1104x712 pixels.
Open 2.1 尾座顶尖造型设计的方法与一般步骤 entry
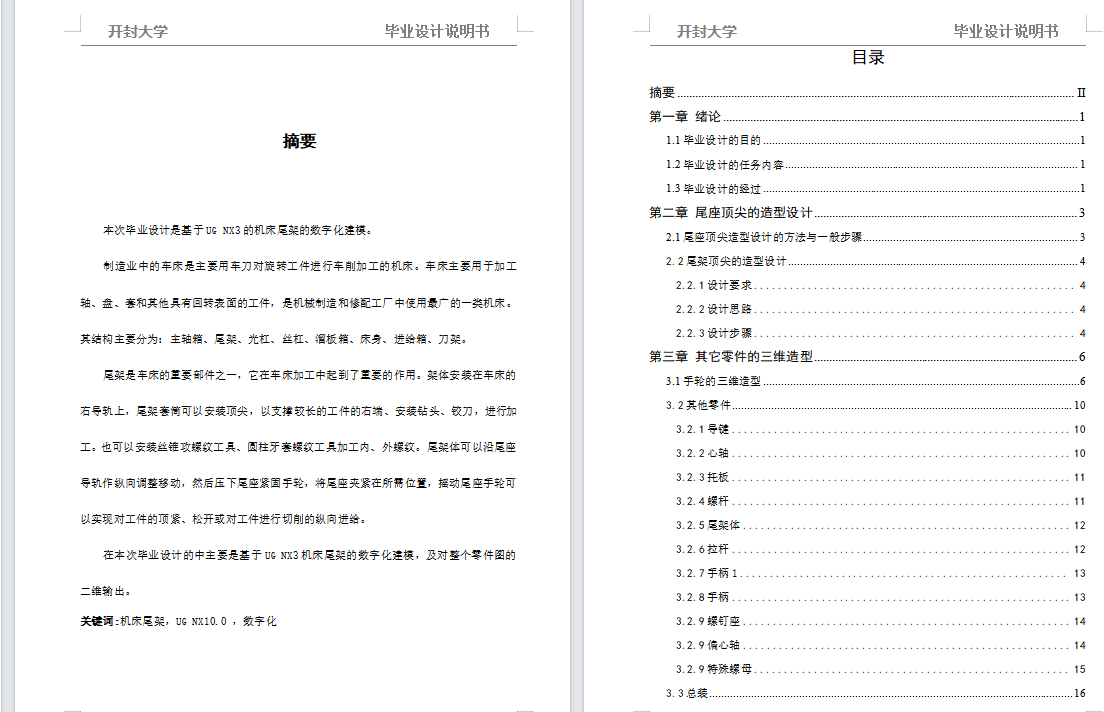coord(875,237)
